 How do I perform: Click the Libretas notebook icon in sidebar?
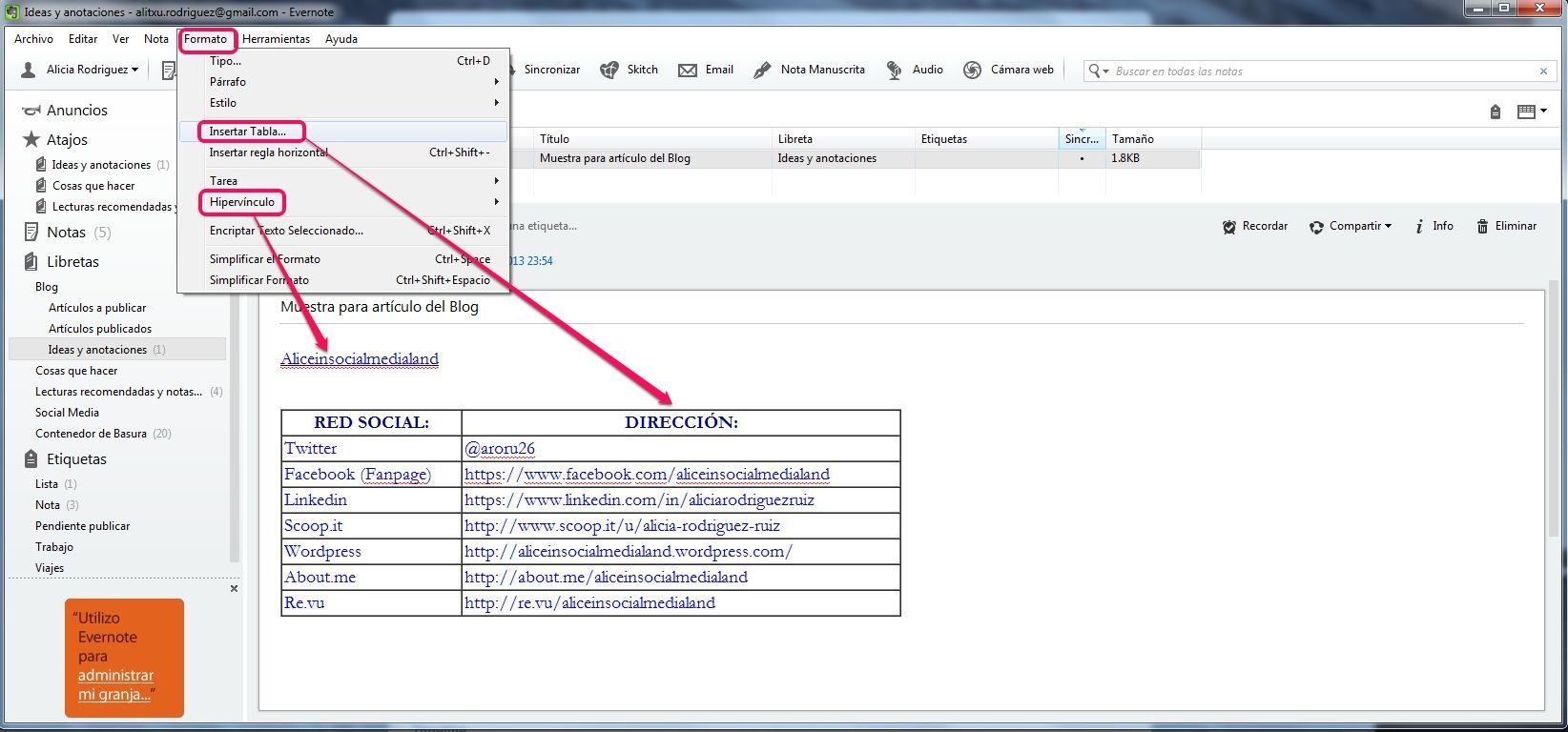coord(31,261)
